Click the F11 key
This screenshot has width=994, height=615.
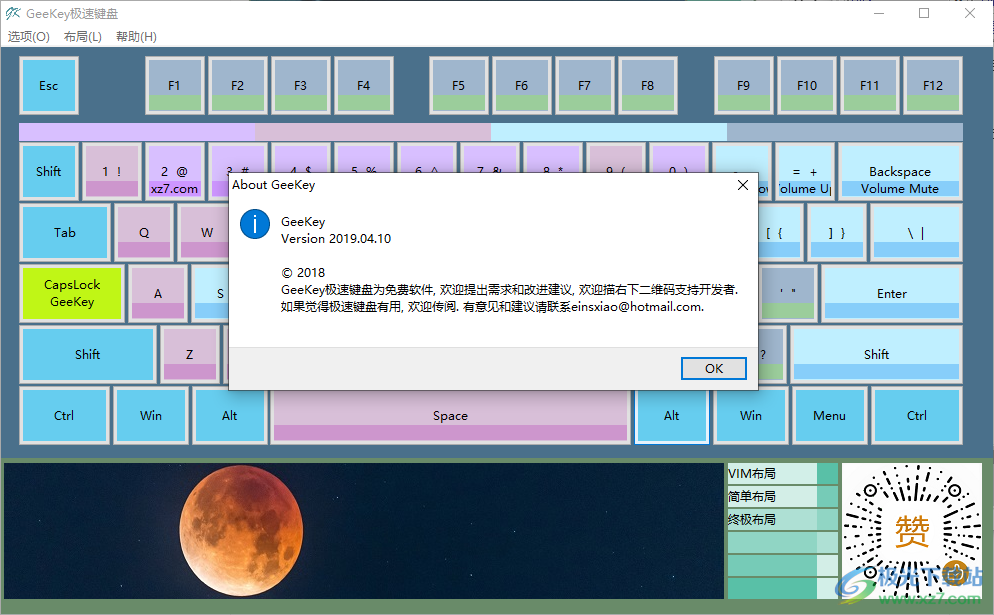[870, 86]
